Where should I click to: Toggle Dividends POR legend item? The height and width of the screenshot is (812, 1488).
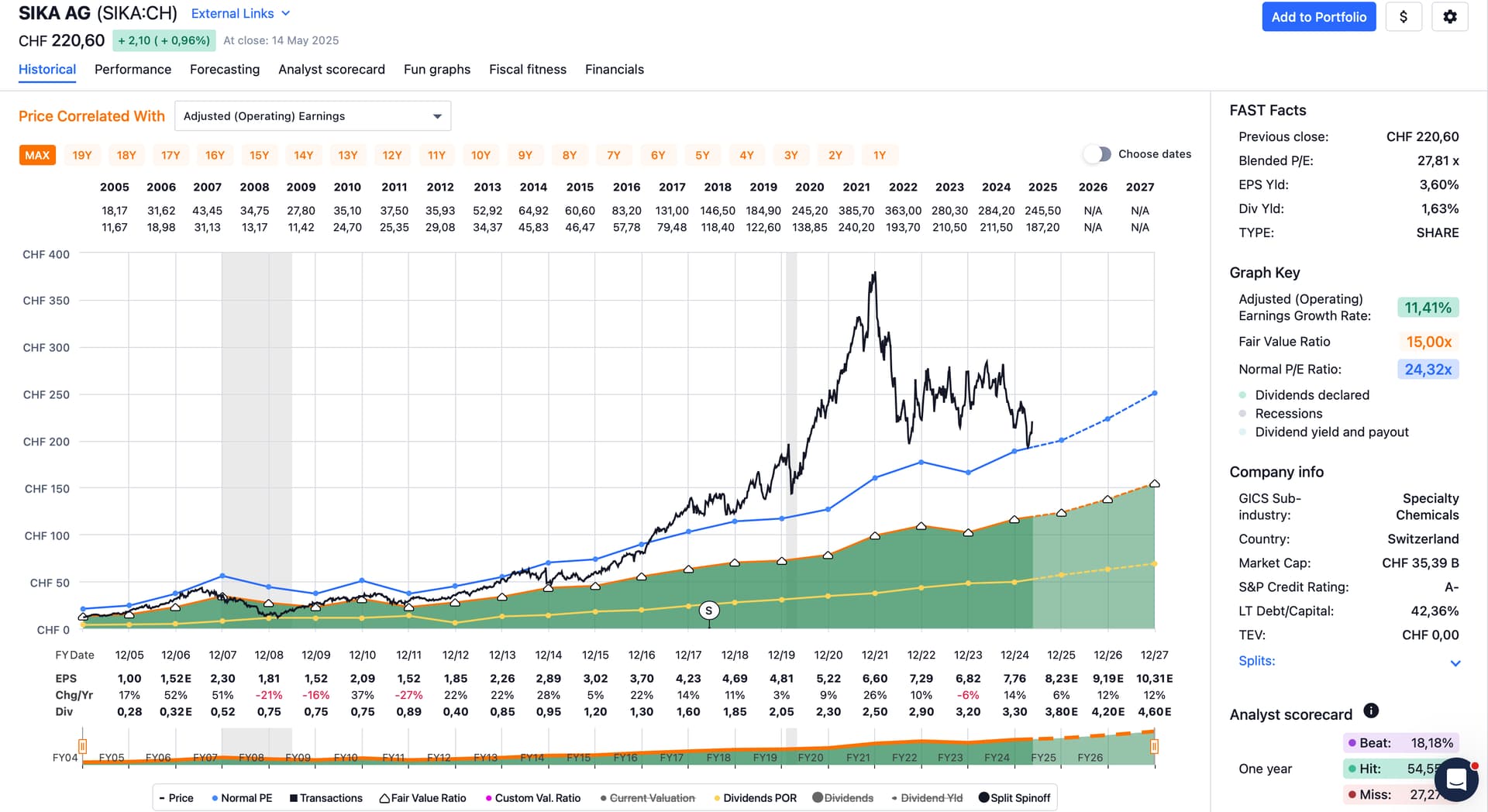(x=755, y=798)
